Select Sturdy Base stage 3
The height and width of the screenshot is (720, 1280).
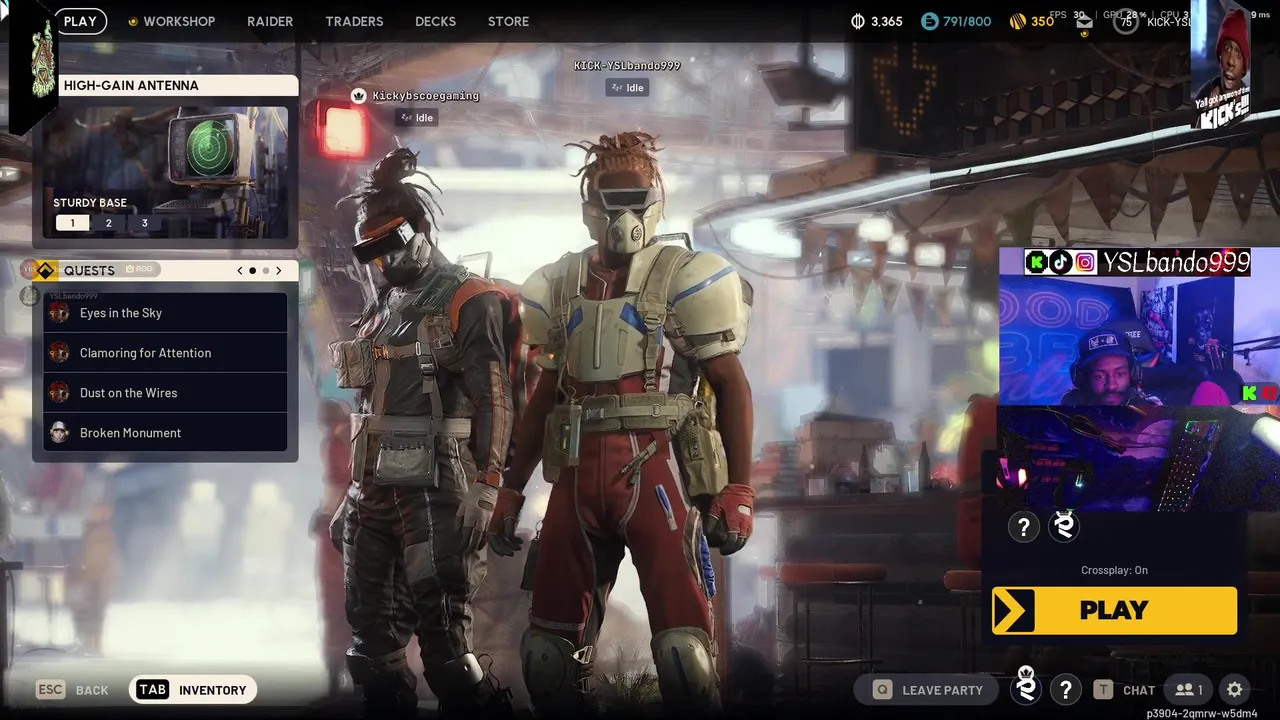pyautogui.click(x=144, y=223)
